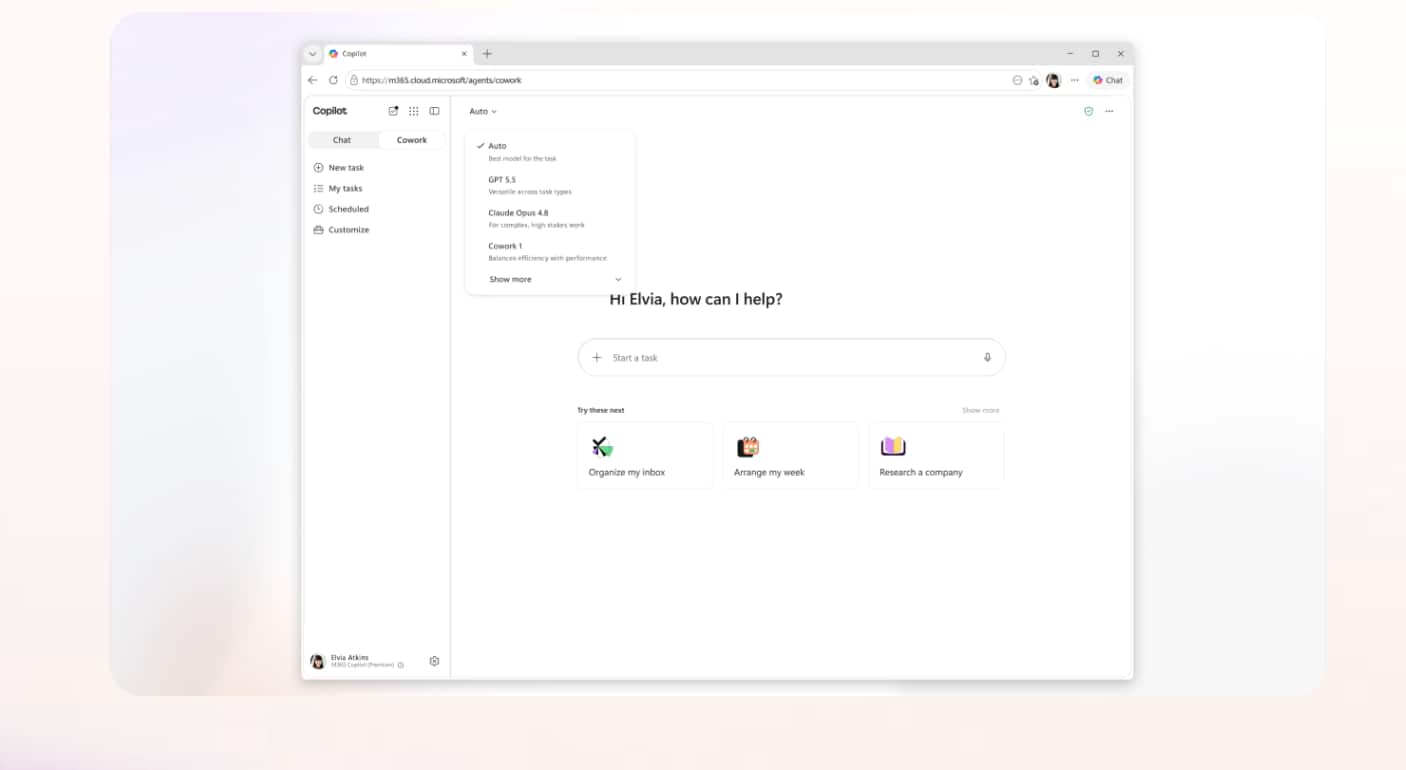Open a new browser tab with the plus button
The image size is (1406, 770).
(487, 54)
